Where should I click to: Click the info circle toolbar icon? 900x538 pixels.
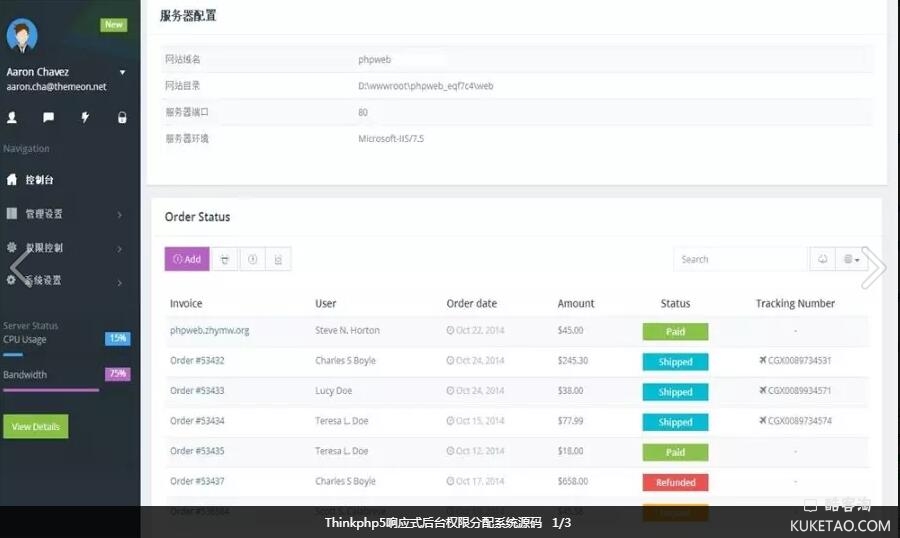click(252, 259)
